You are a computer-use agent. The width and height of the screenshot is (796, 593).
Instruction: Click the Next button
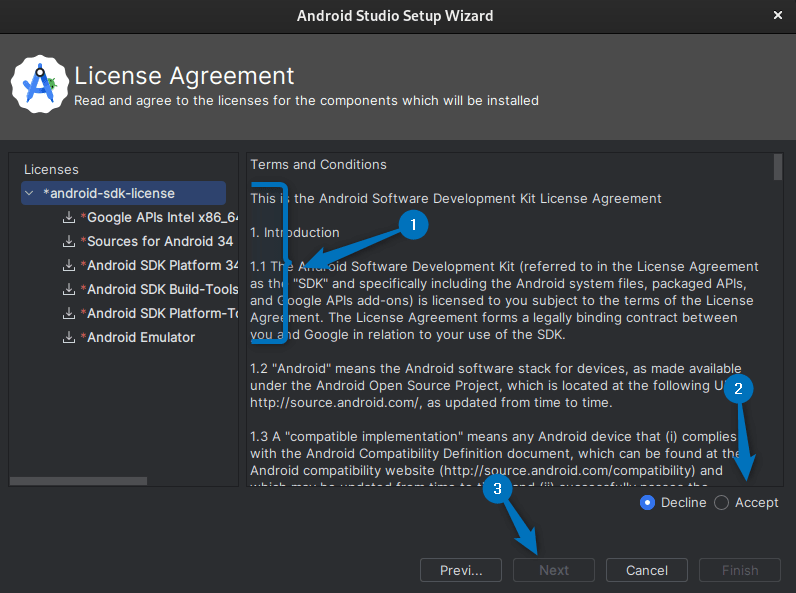[x=554, y=570]
